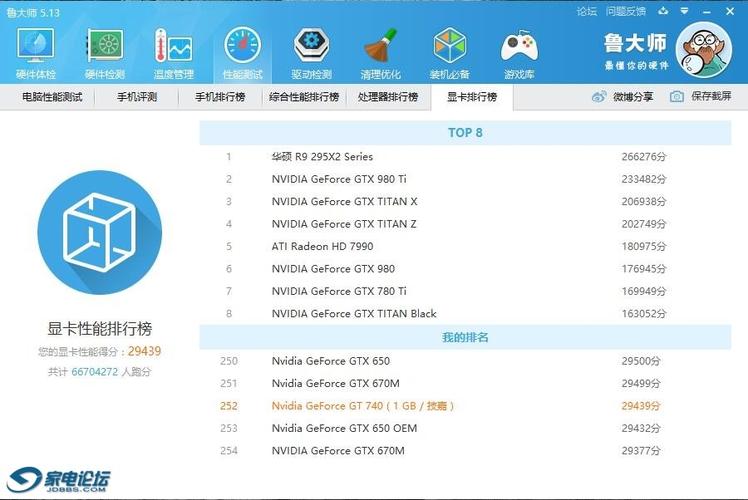748x500 pixels.
Task: Click the blue graphics card cube emblem
Action: pyautogui.click(x=100, y=232)
